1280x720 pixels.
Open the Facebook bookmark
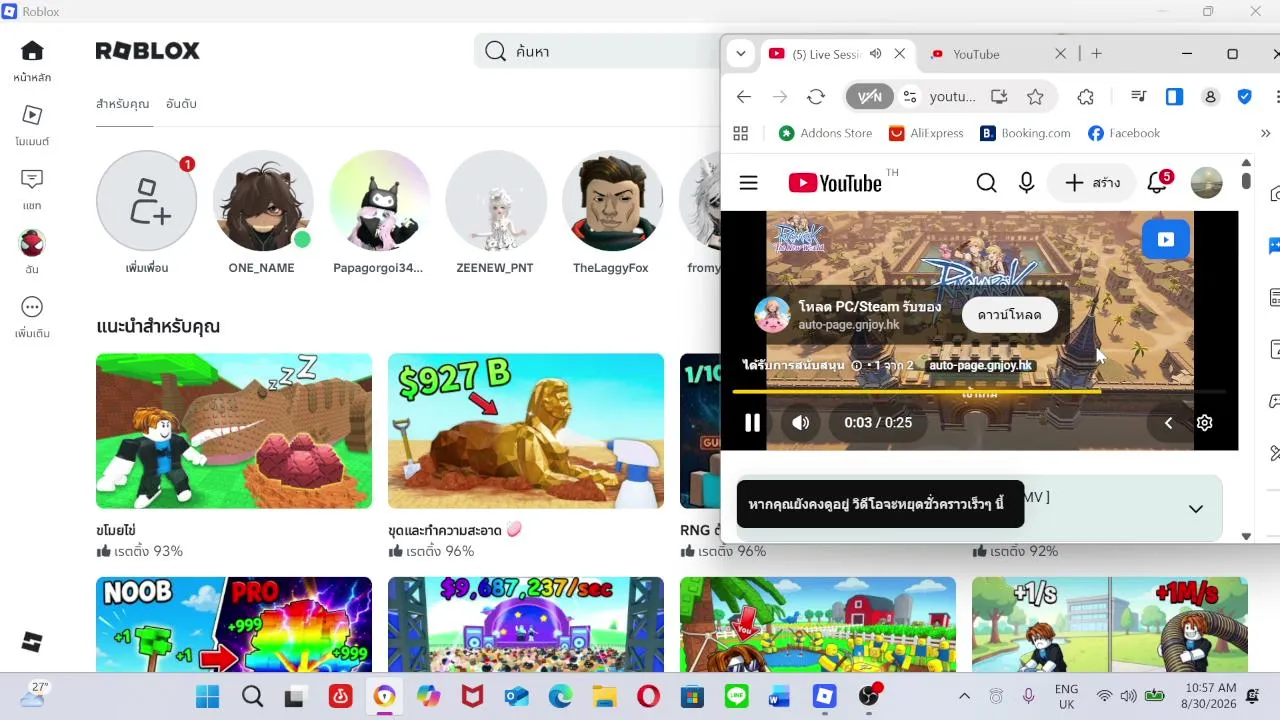point(1124,133)
